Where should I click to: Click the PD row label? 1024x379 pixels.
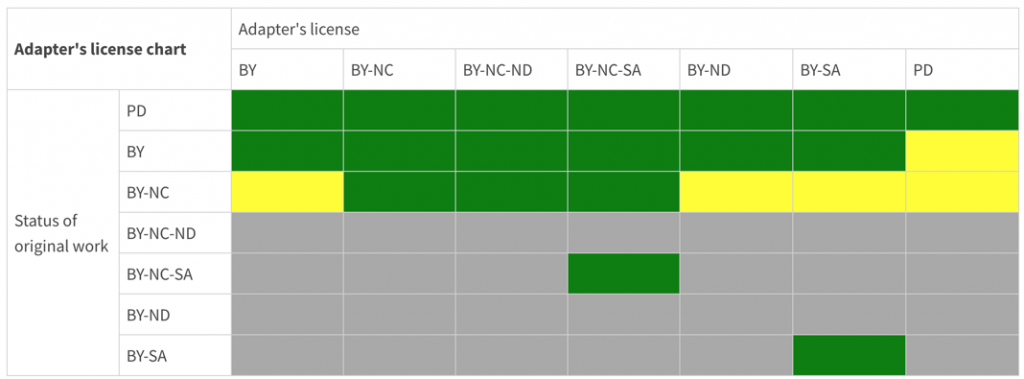pos(175,110)
